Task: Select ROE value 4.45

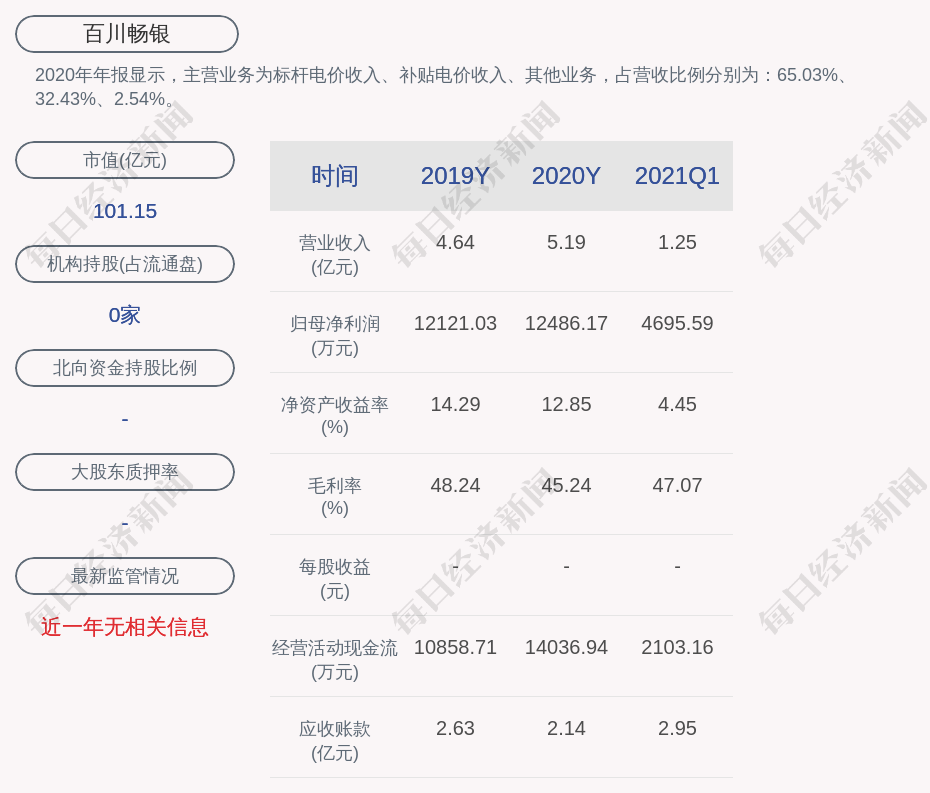Action: coord(677,405)
